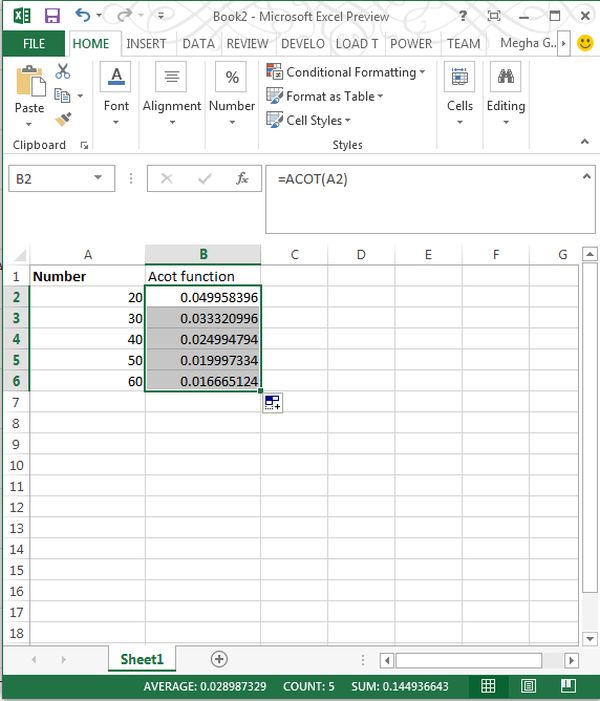Open the POWER ribbon tab
This screenshot has height=701, width=600.
(411, 44)
